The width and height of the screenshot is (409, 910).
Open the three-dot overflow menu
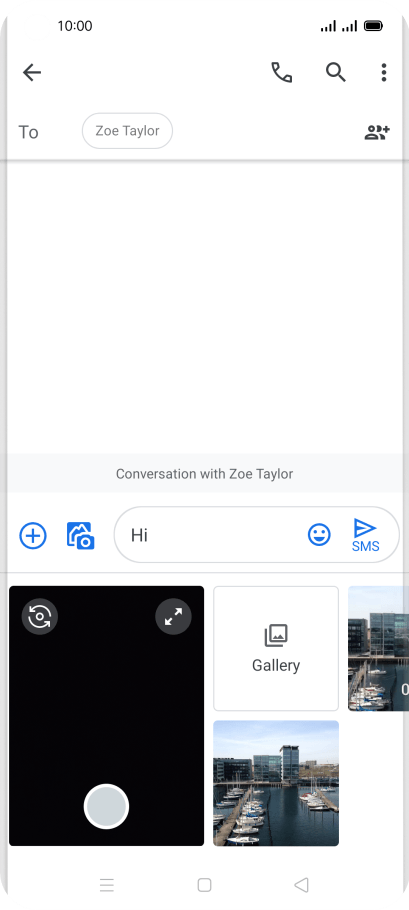tap(383, 73)
